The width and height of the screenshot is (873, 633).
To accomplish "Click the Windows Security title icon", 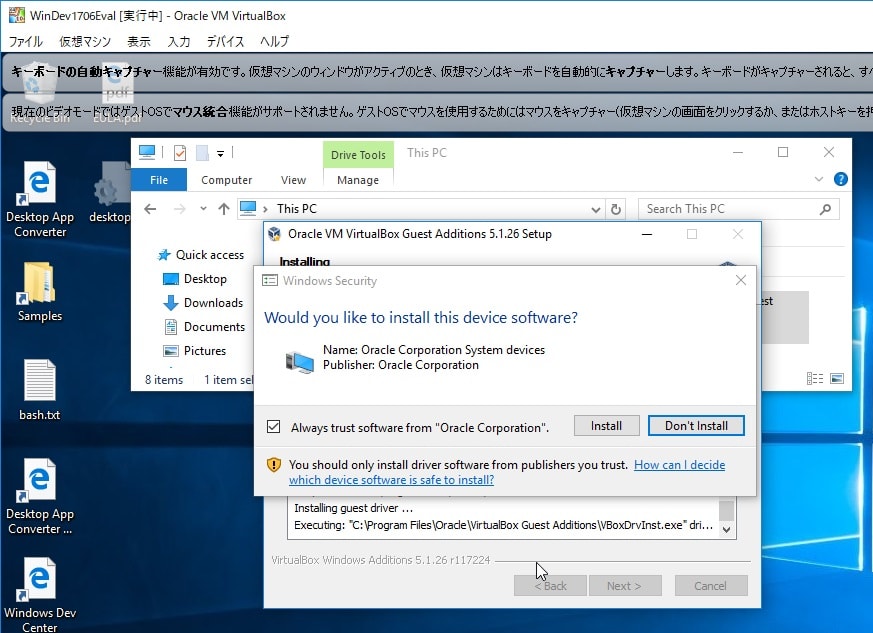I will pos(270,280).
